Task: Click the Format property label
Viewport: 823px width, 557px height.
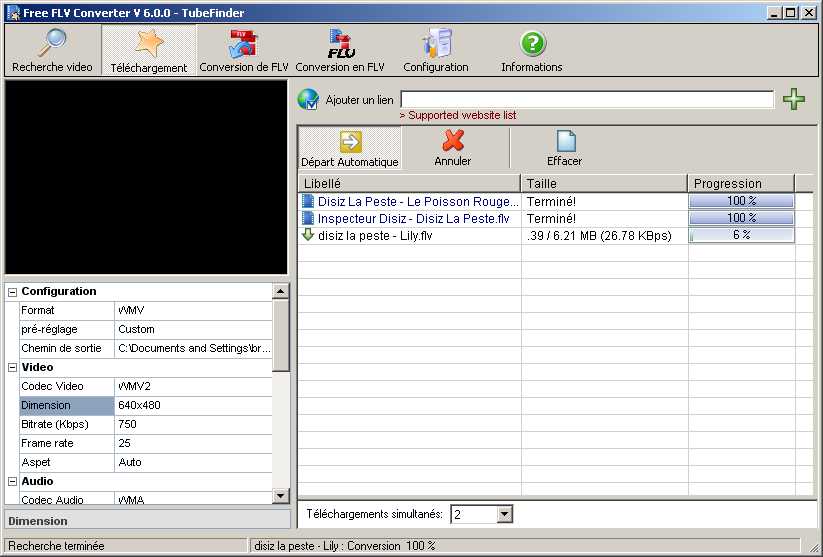Action: 67,310
